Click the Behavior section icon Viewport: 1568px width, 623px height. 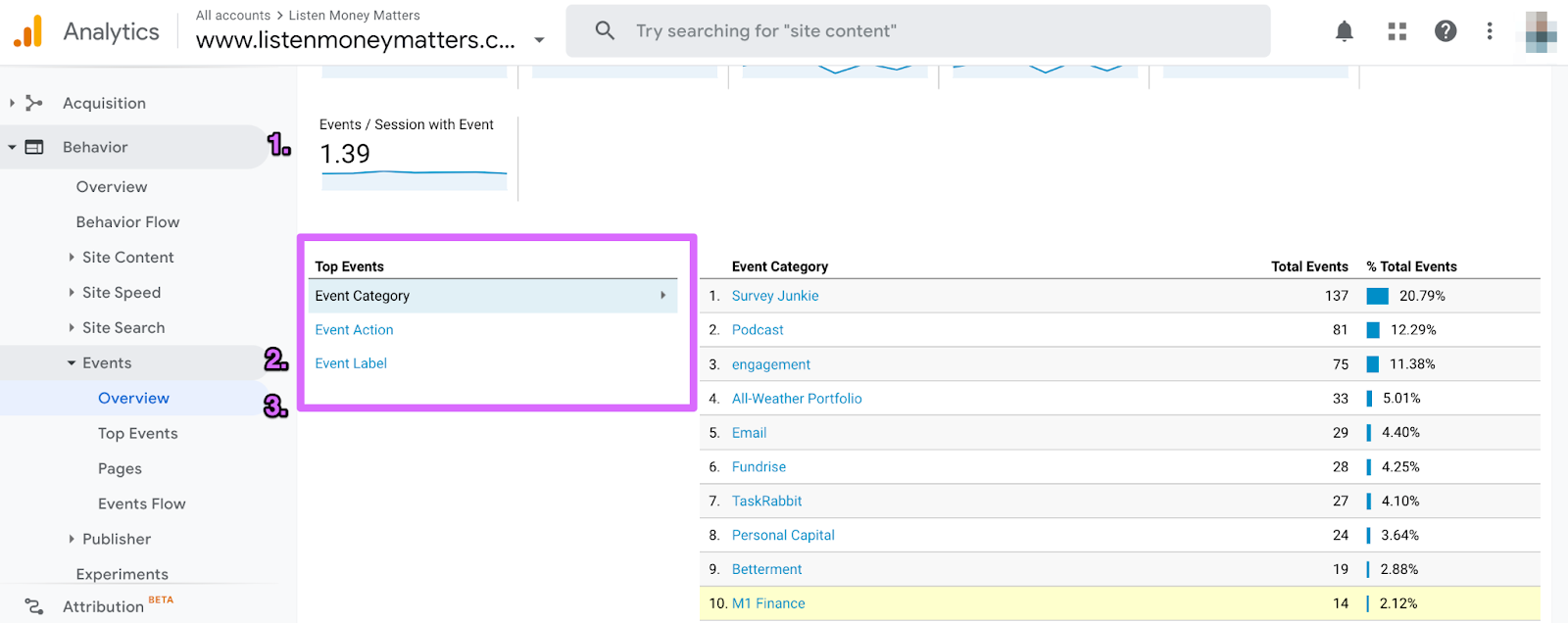point(34,147)
